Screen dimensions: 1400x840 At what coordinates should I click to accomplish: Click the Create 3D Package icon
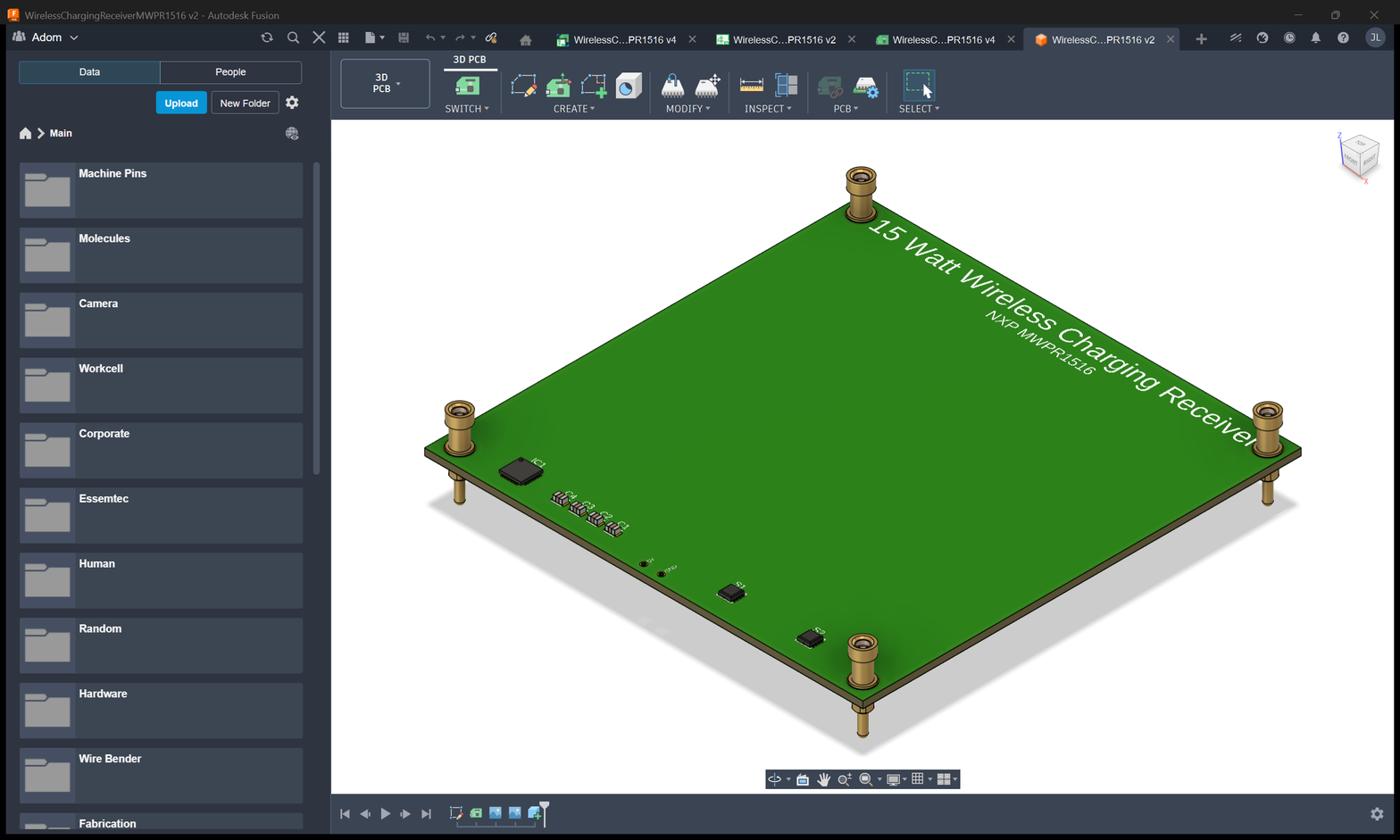pyautogui.click(x=629, y=86)
